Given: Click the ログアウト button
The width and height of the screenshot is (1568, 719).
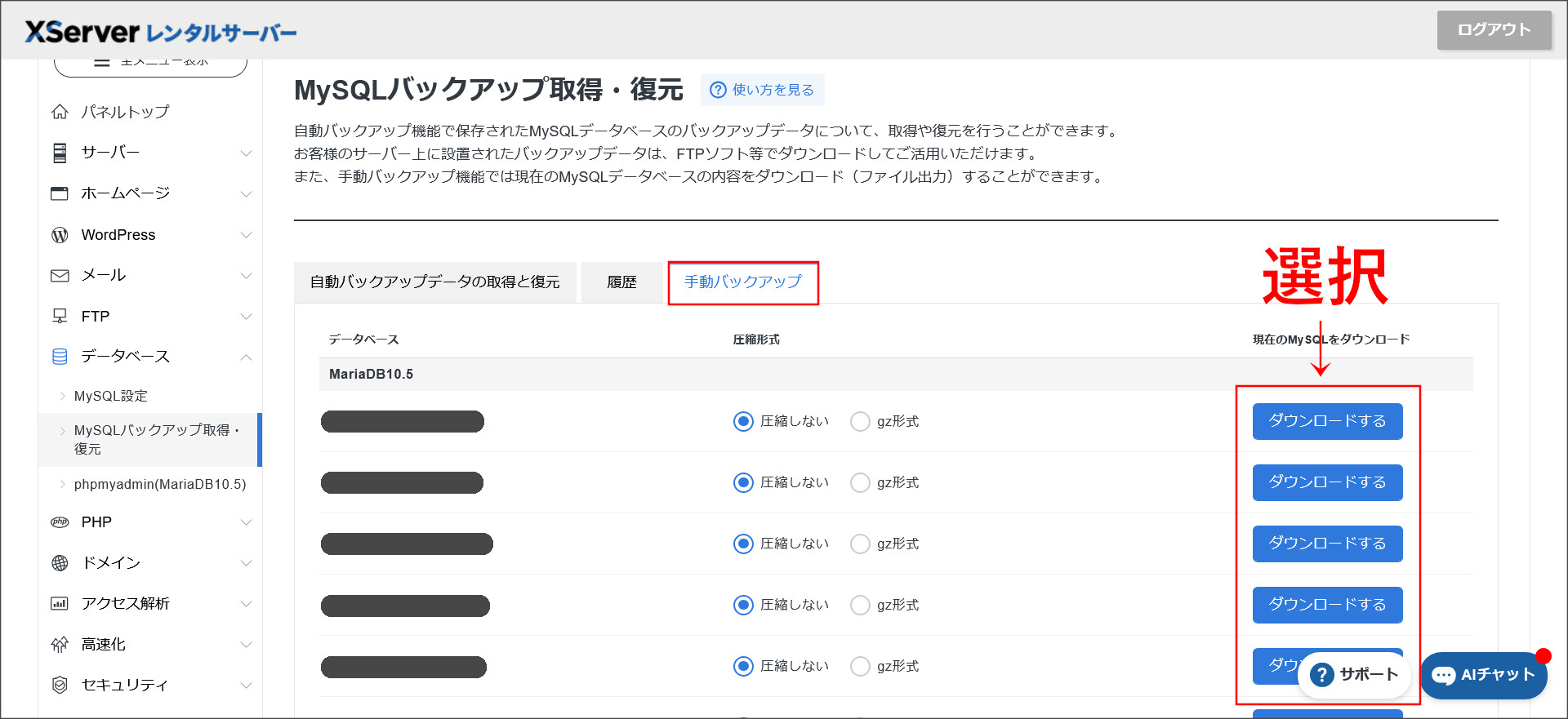Looking at the screenshot, I should [1494, 29].
